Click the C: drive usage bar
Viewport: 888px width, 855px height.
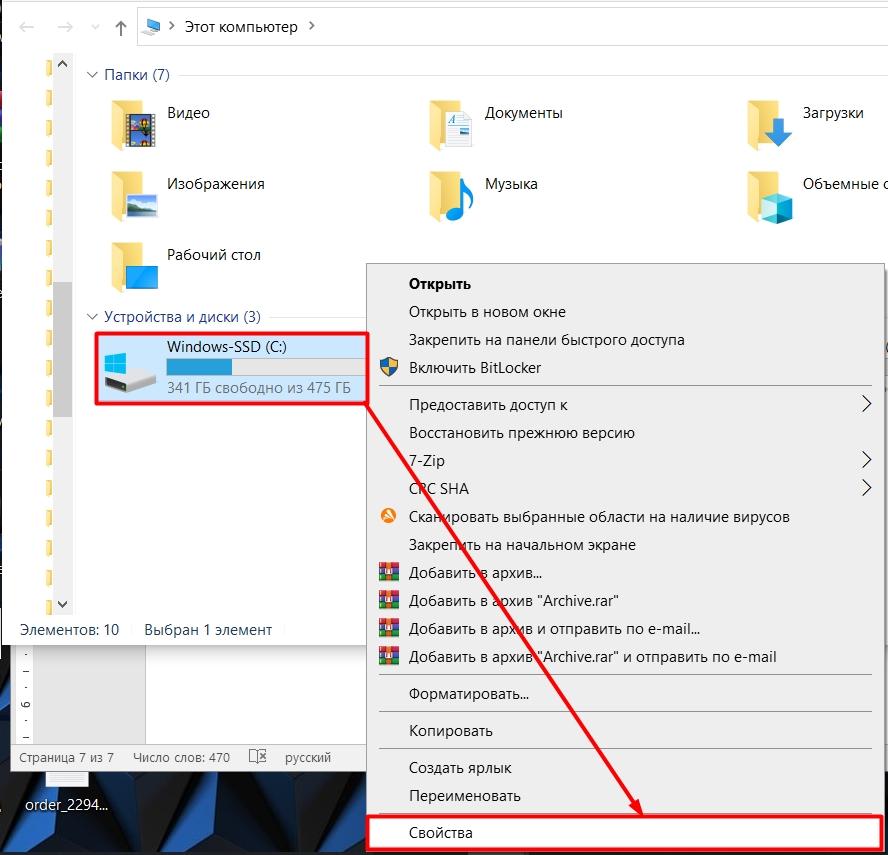click(266, 367)
